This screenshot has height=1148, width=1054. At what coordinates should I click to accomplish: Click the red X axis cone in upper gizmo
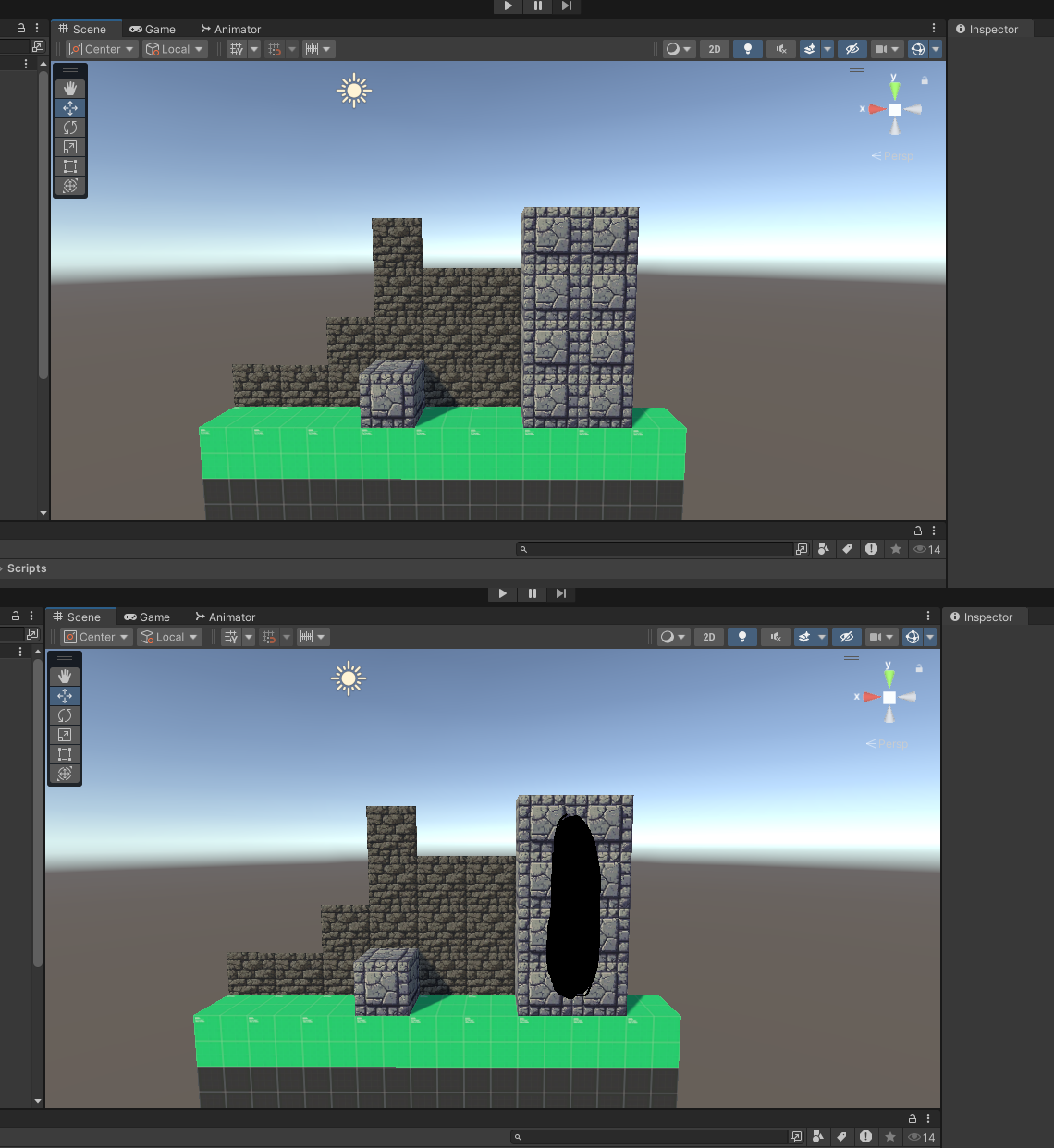[876, 109]
